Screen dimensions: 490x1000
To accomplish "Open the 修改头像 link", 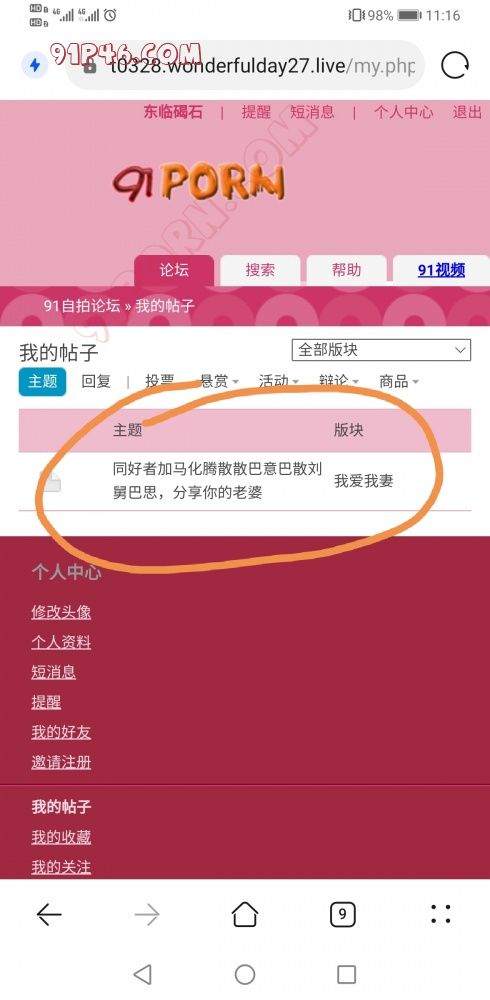I will coord(61,612).
